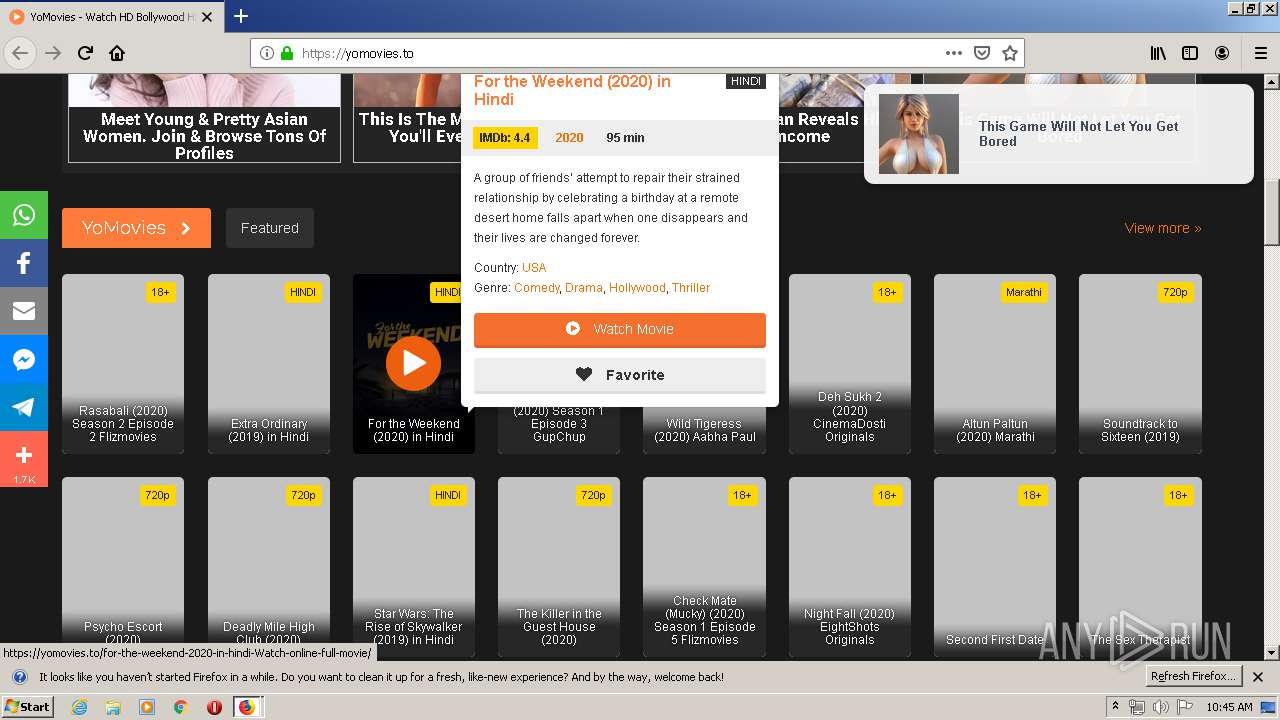Follow the View more link
Screen dimensions: 1280x720
(1163, 228)
